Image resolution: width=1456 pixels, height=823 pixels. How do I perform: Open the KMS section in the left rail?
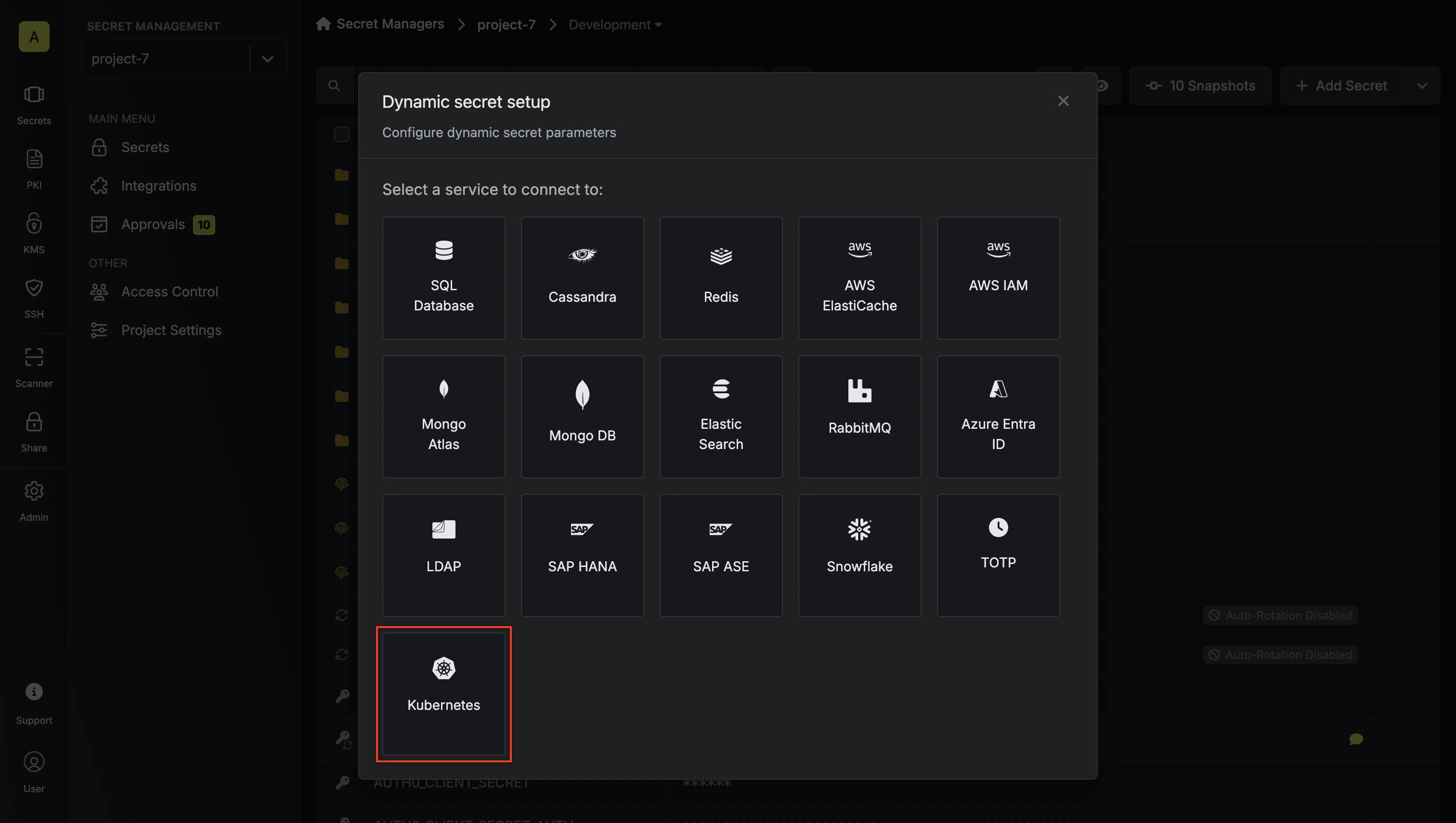click(34, 233)
